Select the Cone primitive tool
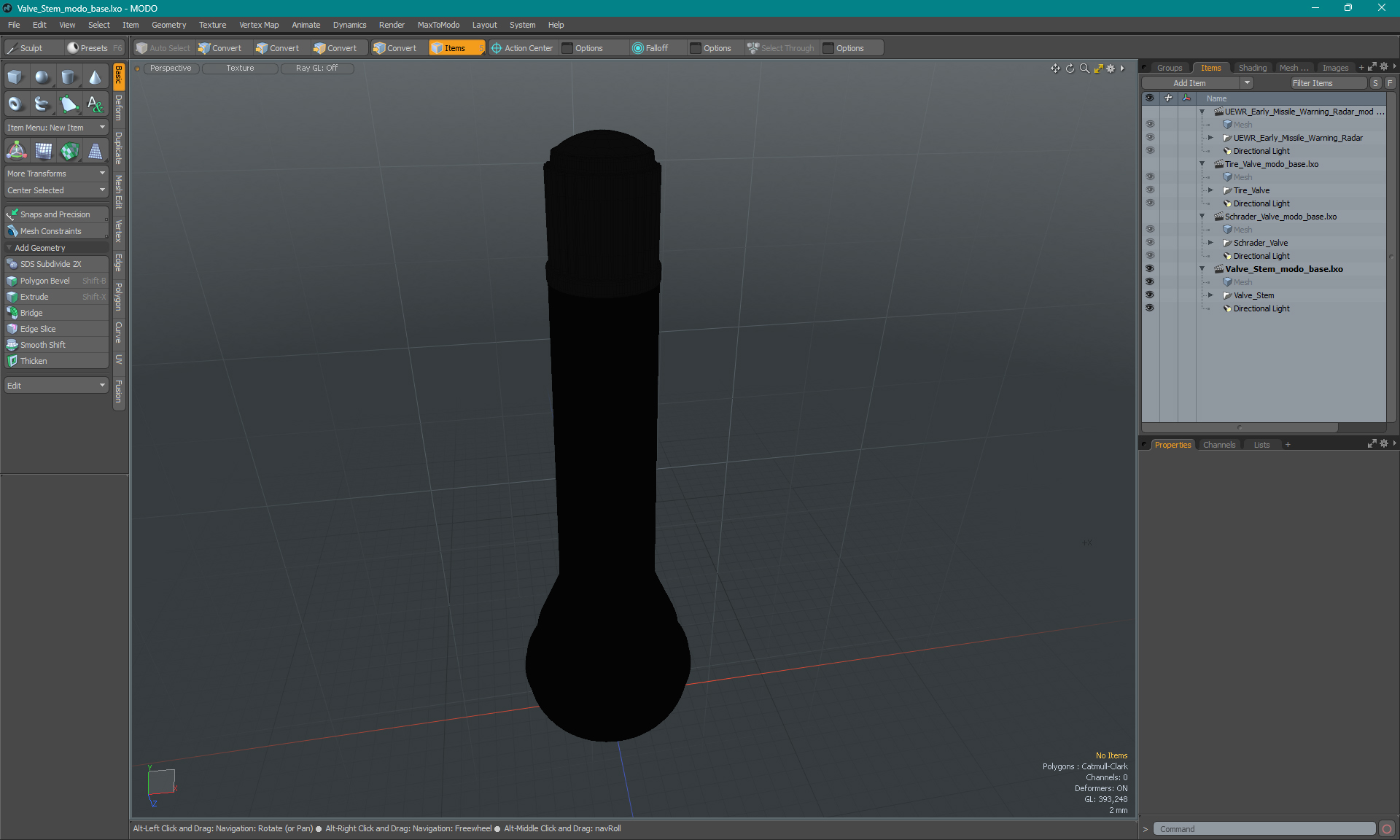Image resolution: width=1400 pixels, height=840 pixels. [95, 77]
